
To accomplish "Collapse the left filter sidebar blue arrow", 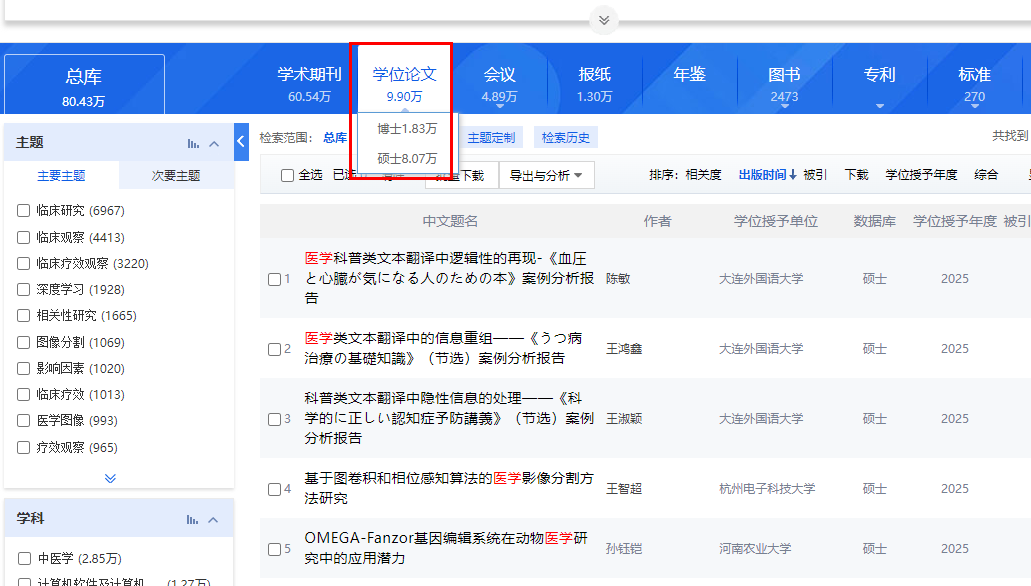I will pyautogui.click(x=241, y=141).
